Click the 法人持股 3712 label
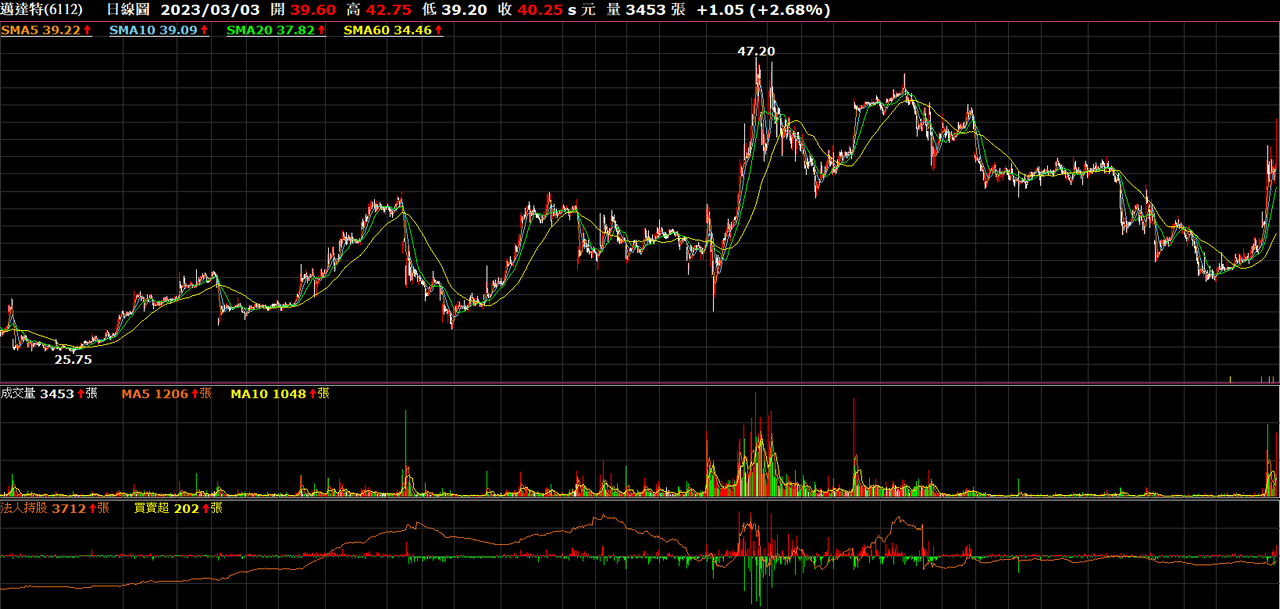Viewport: 1280px width, 609px height. tap(55, 508)
